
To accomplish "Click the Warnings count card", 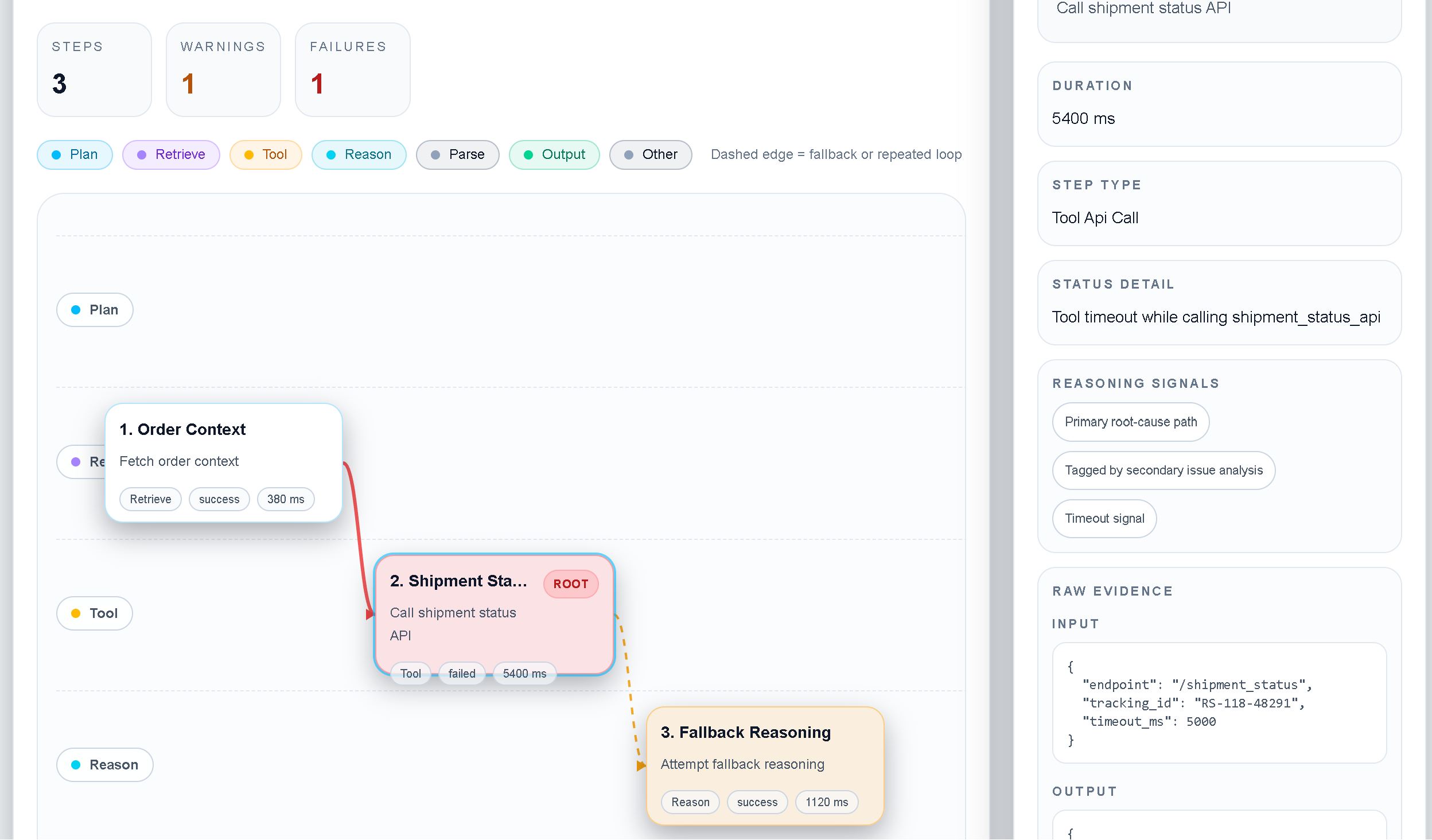I will [x=223, y=69].
